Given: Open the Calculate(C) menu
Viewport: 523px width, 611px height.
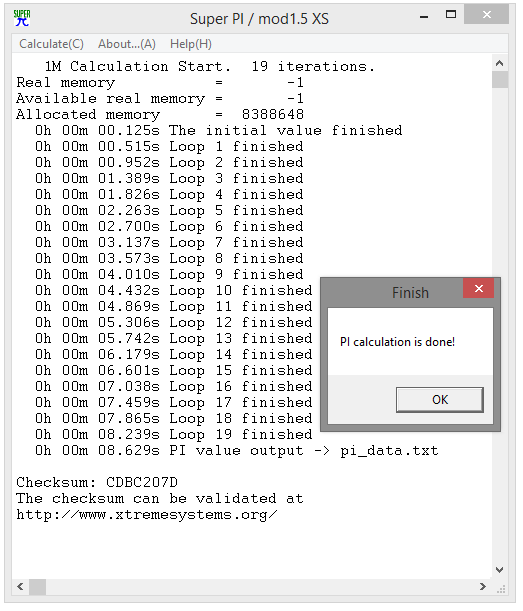Looking at the screenshot, I should click(x=51, y=44).
